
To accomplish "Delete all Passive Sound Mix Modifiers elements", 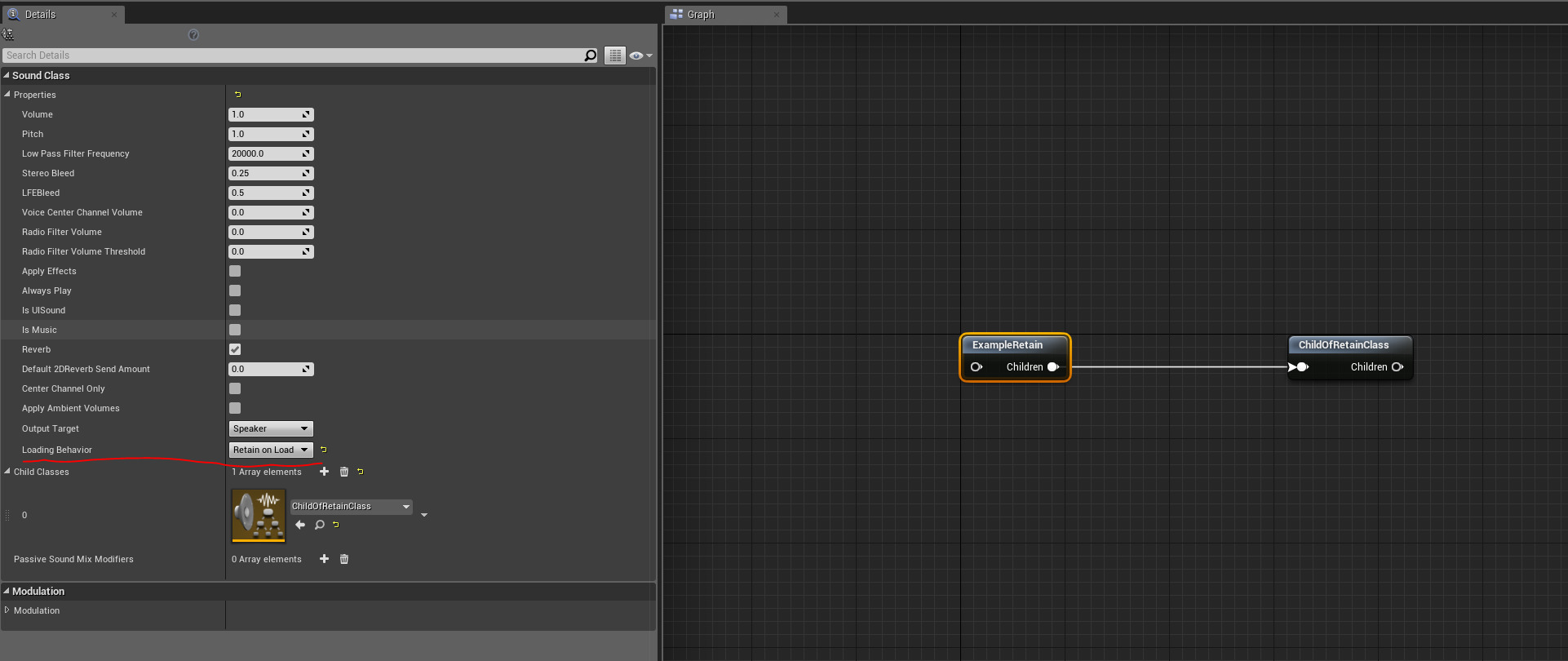I will tap(344, 559).
